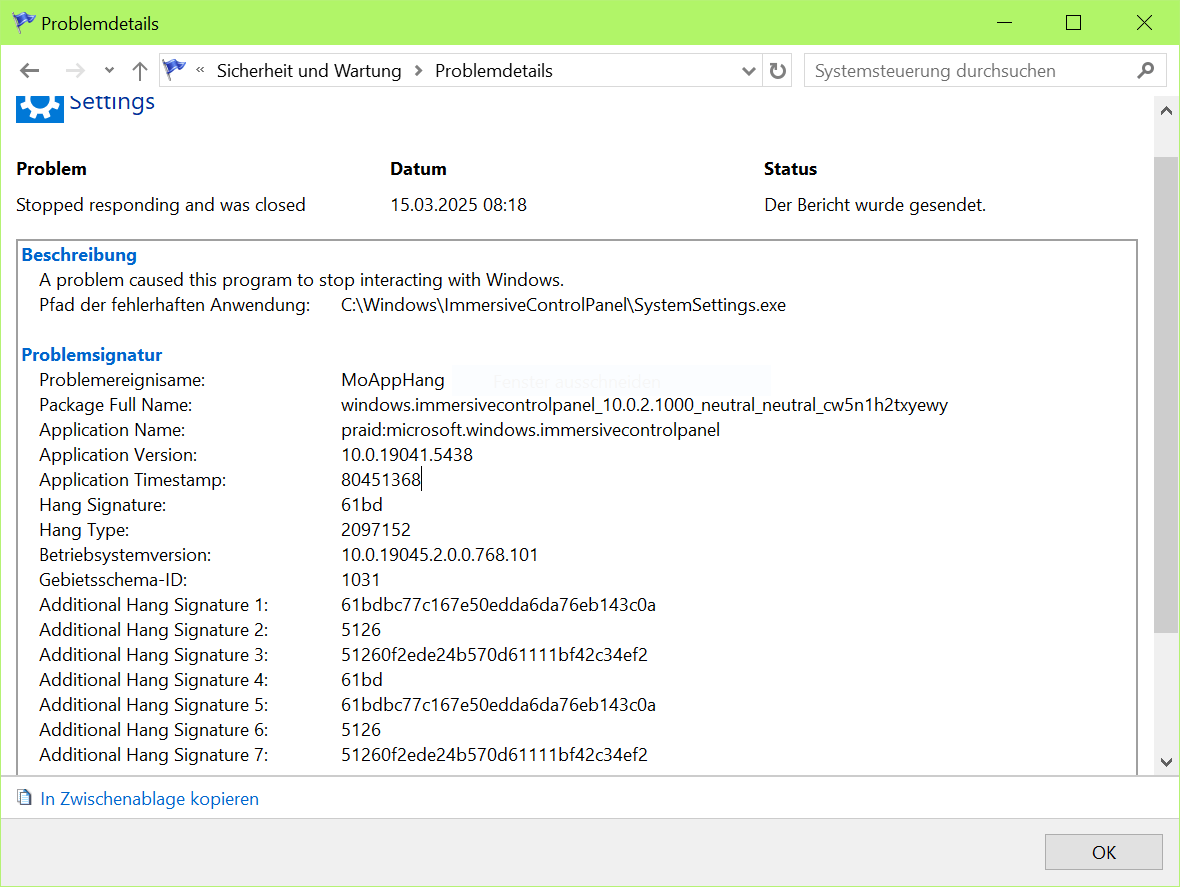Click Additional Hang Signature 1 value
Viewport: 1180px width, 887px height.
pyautogui.click(x=498, y=605)
